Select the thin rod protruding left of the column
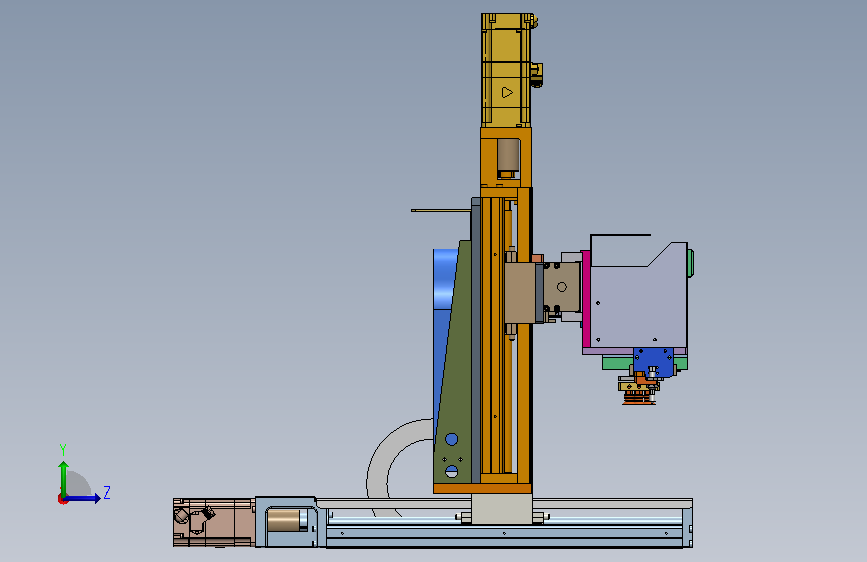Viewport: 867px width, 562px height. click(441, 210)
